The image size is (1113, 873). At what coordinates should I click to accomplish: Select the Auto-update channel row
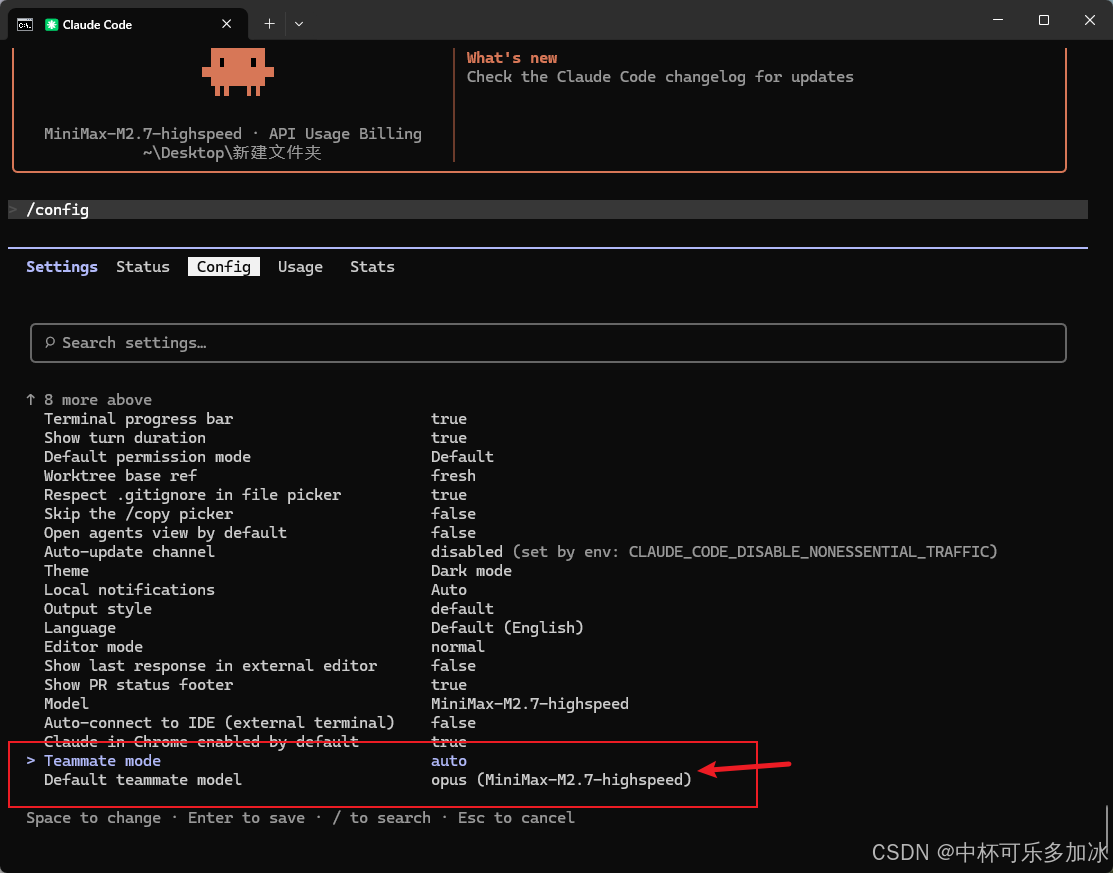tap(521, 551)
